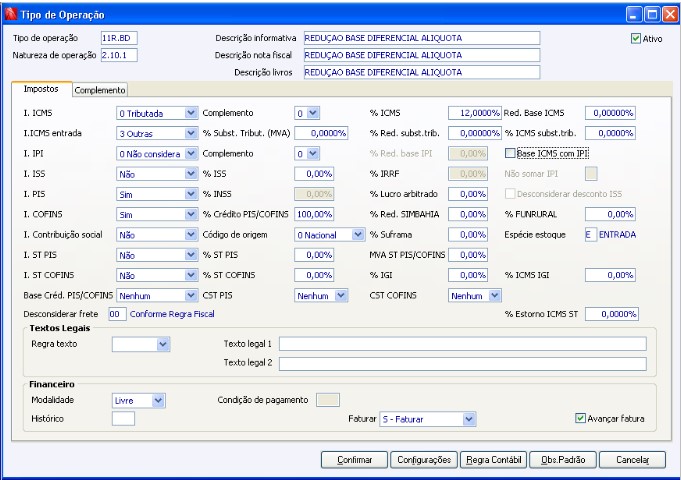Image resolution: width=681 pixels, height=480 pixels.
Task: Open the I. ISS dropdown
Action: click(157, 174)
